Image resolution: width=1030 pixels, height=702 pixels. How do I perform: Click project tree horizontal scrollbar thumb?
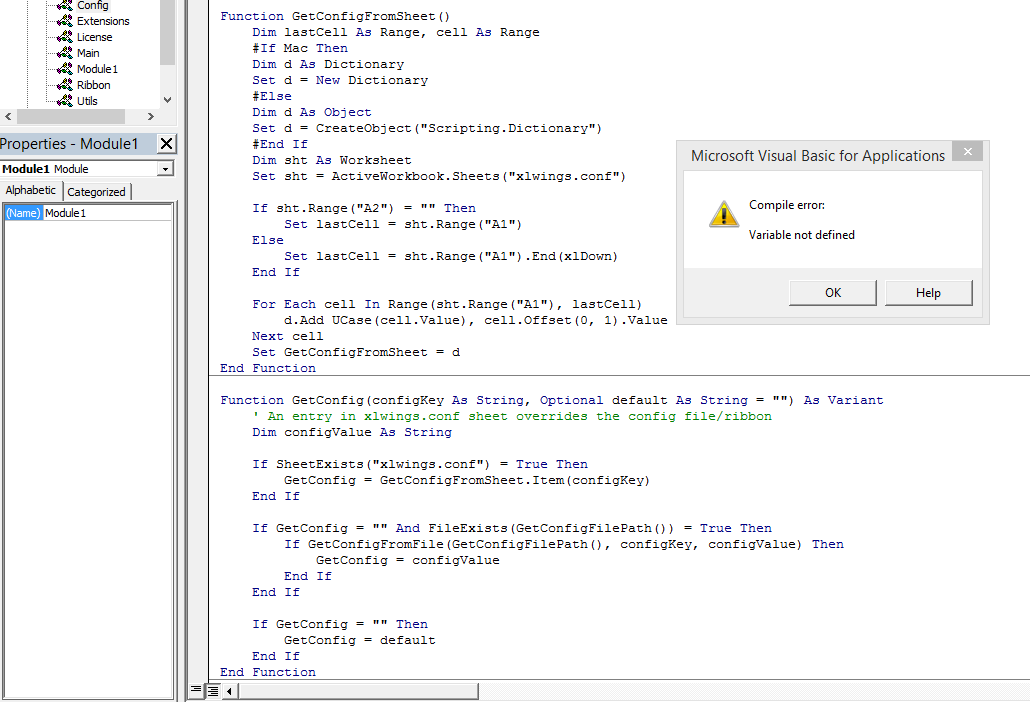pos(70,116)
